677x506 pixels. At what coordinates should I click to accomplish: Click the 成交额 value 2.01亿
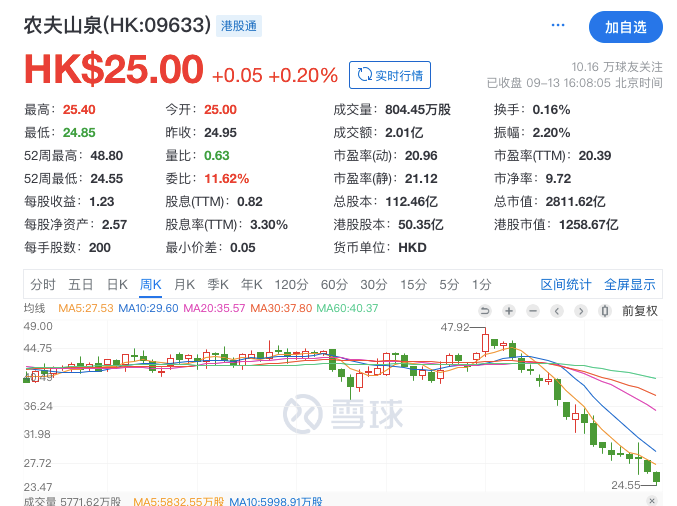pos(404,133)
